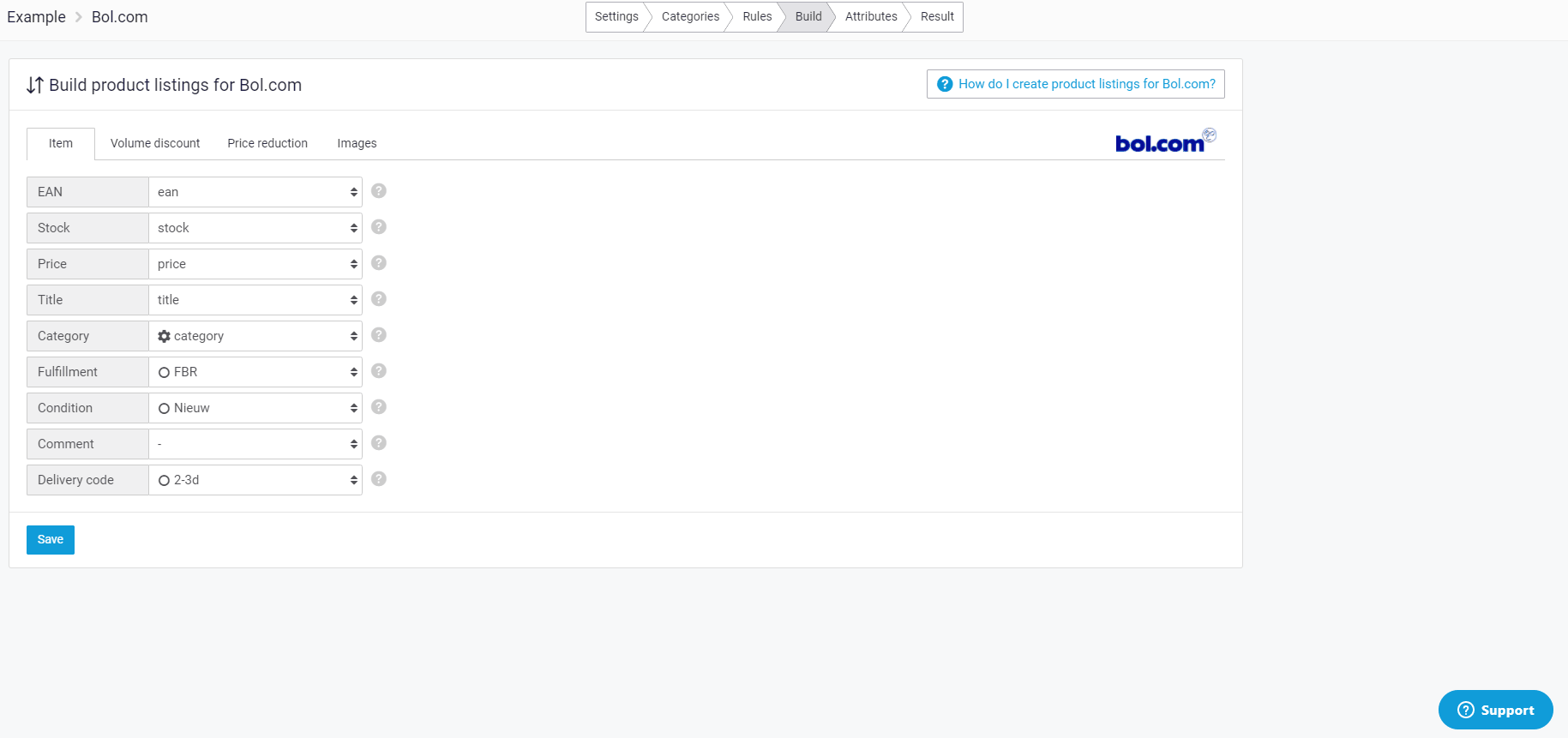Click the help icon next to Condition
This screenshot has width=1568, height=738.
(x=379, y=407)
